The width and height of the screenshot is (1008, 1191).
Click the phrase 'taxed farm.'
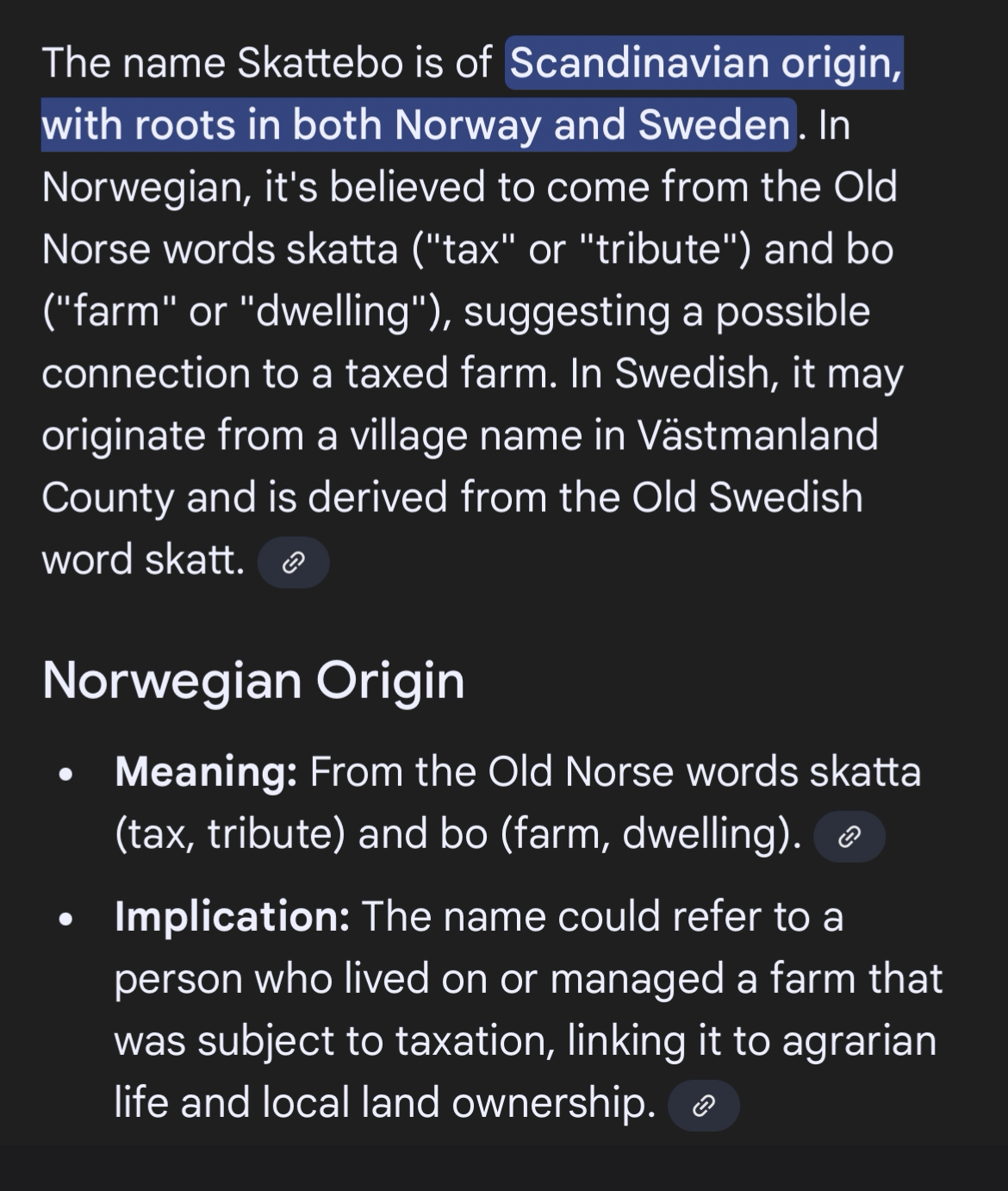point(451,373)
